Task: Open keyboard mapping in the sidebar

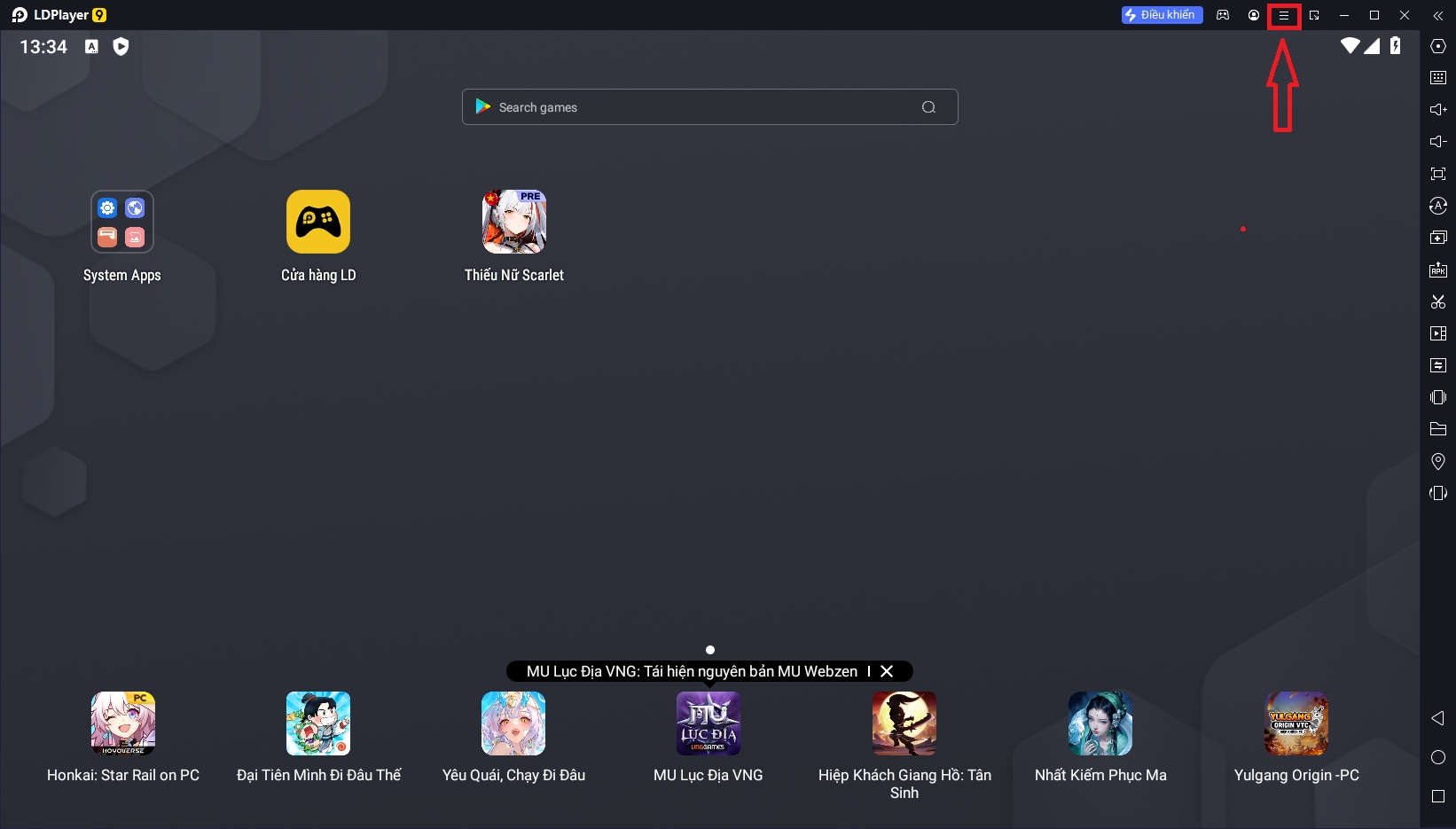Action: point(1437,78)
